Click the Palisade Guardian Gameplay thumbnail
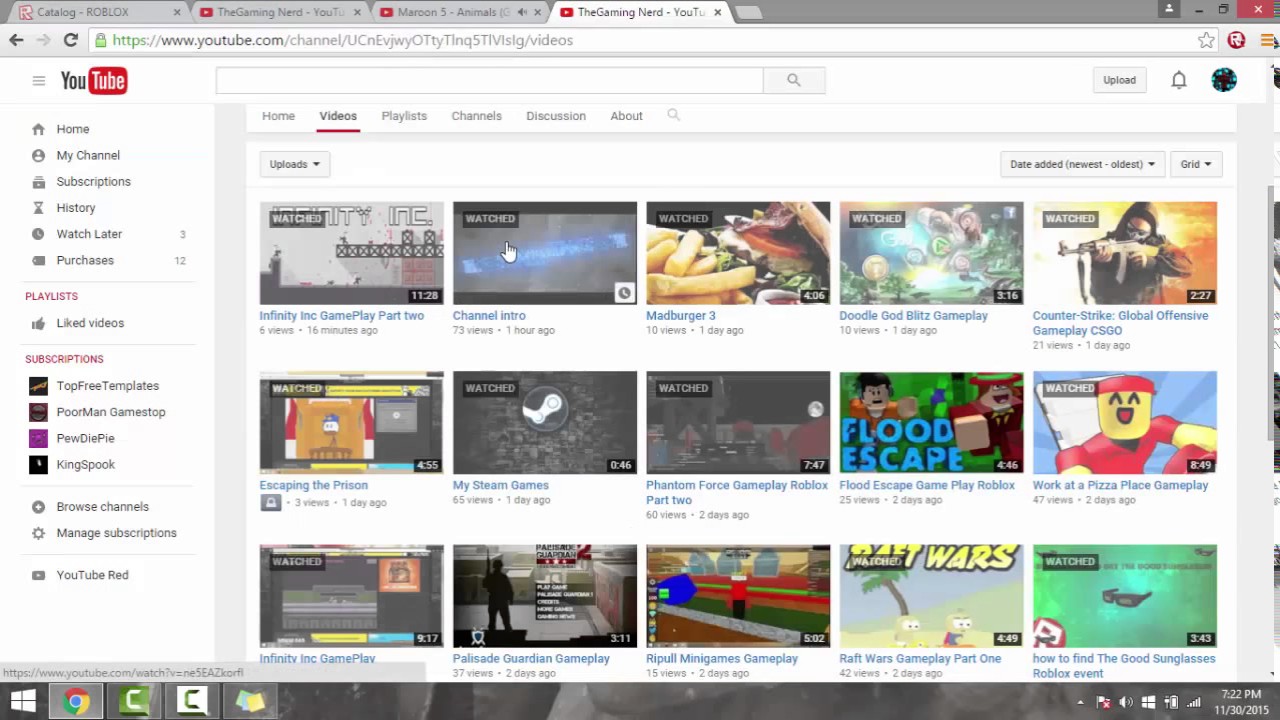 [544, 596]
